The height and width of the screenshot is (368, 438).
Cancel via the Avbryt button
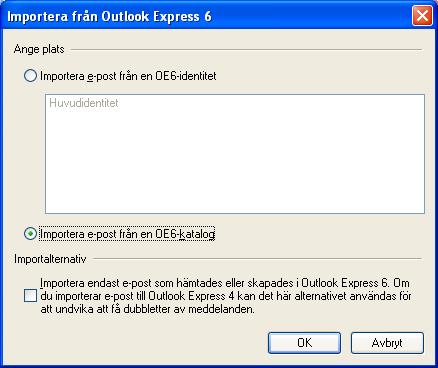(387, 343)
